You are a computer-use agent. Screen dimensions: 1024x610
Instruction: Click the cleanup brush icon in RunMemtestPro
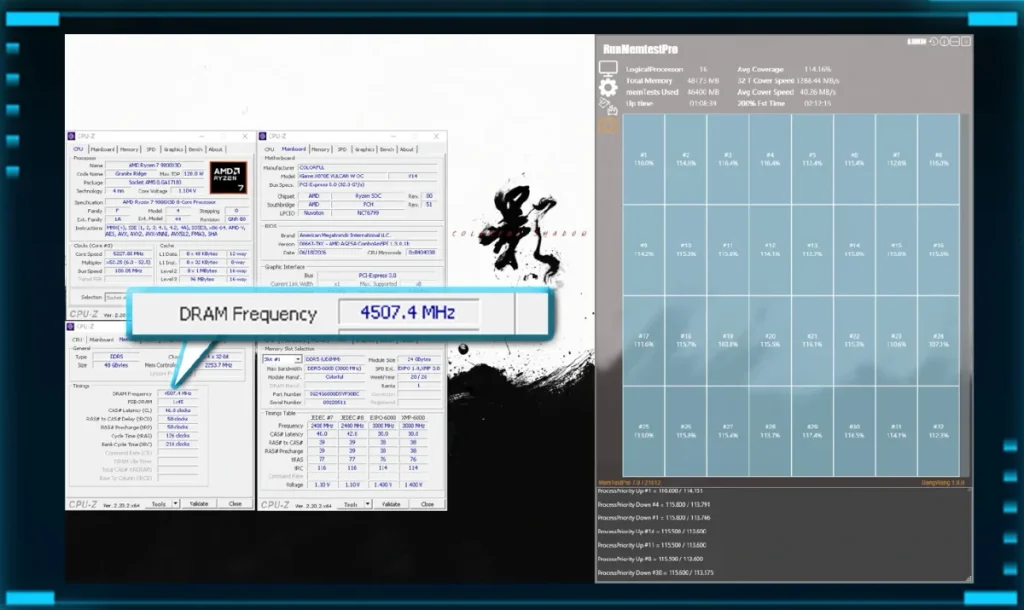608,106
